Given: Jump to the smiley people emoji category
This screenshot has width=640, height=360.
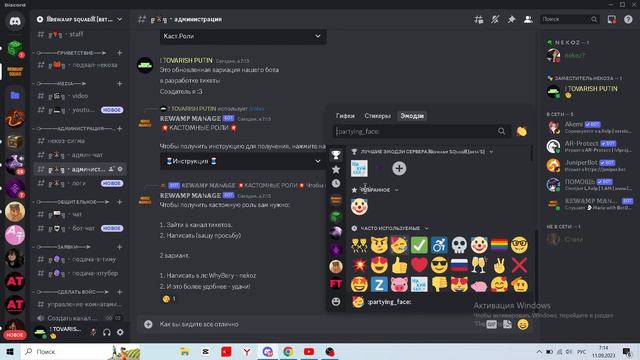Looking at the screenshot, I should tap(336, 302).
